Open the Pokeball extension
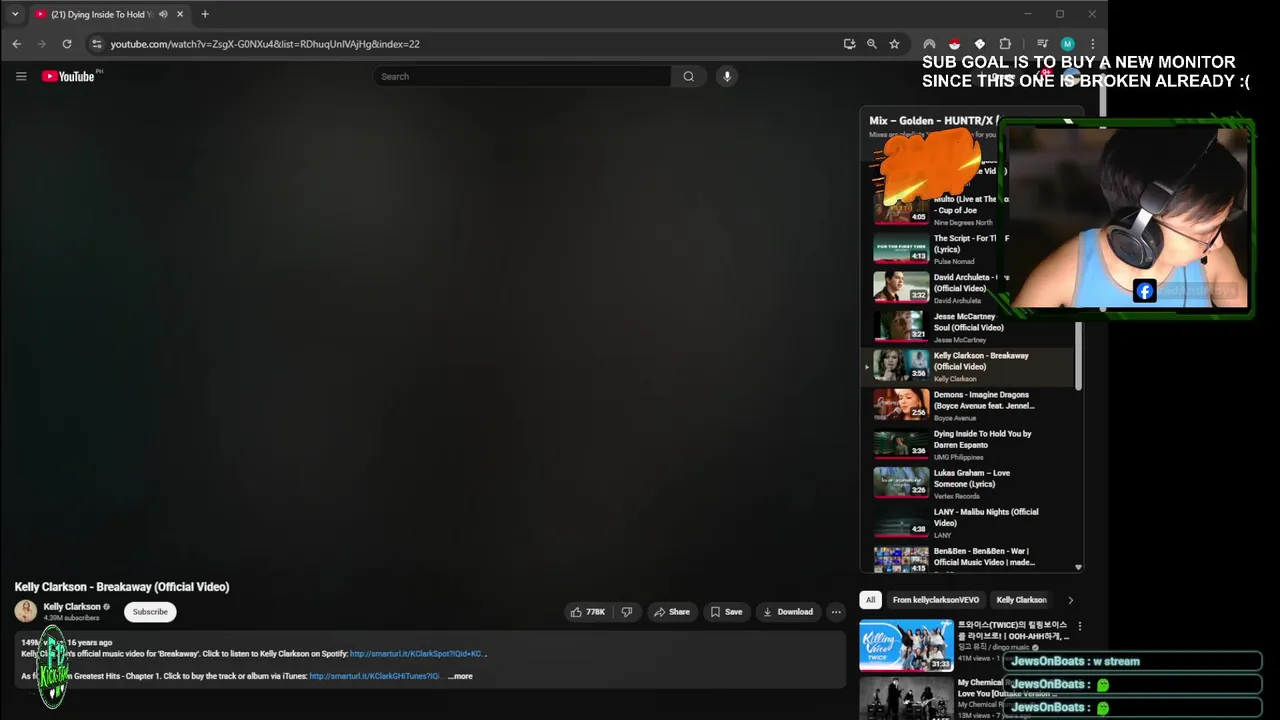This screenshot has height=720, width=1280. click(x=954, y=44)
